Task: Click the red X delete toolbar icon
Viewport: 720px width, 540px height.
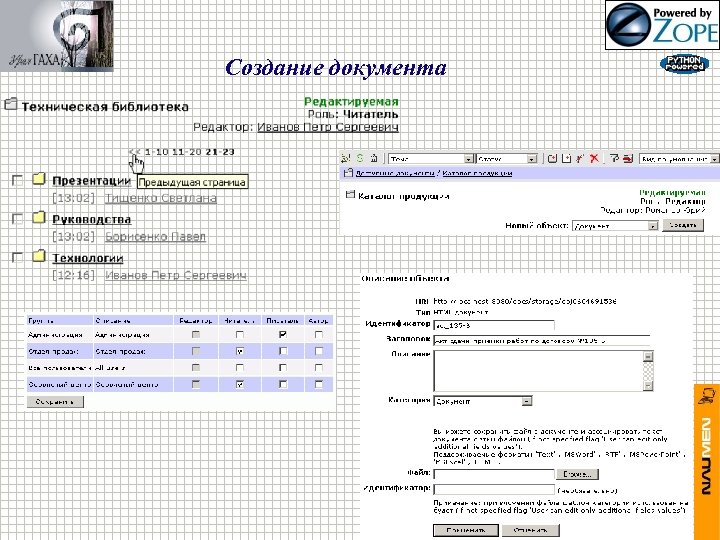Action: tap(594, 158)
